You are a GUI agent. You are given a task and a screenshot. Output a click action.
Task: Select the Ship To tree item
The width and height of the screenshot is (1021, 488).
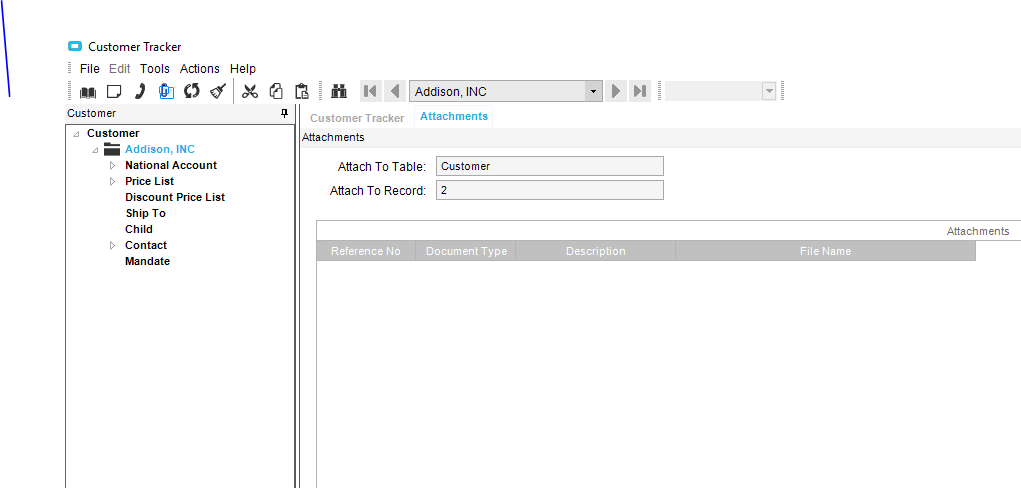tap(146, 213)
